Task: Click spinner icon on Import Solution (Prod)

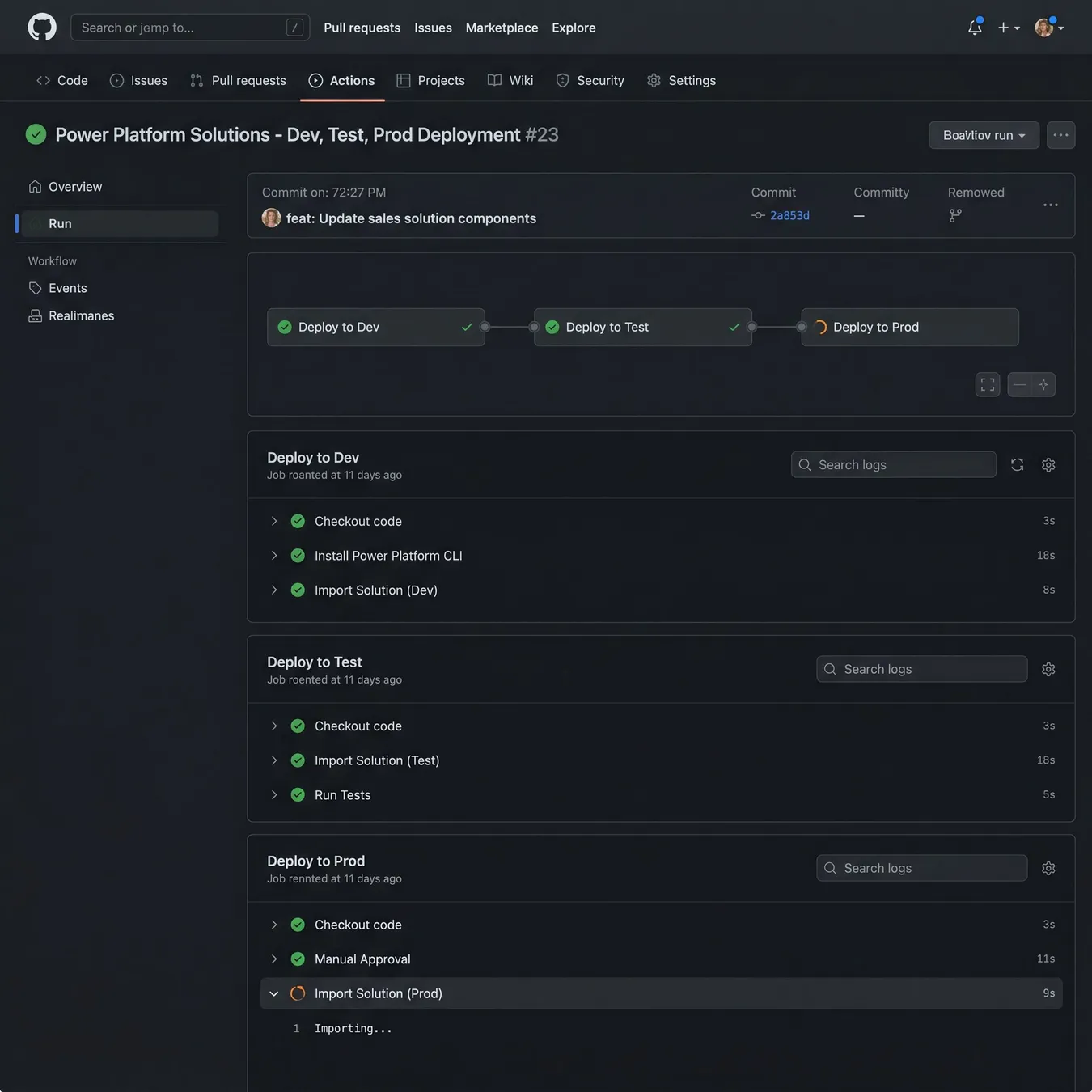Action: 298,993
